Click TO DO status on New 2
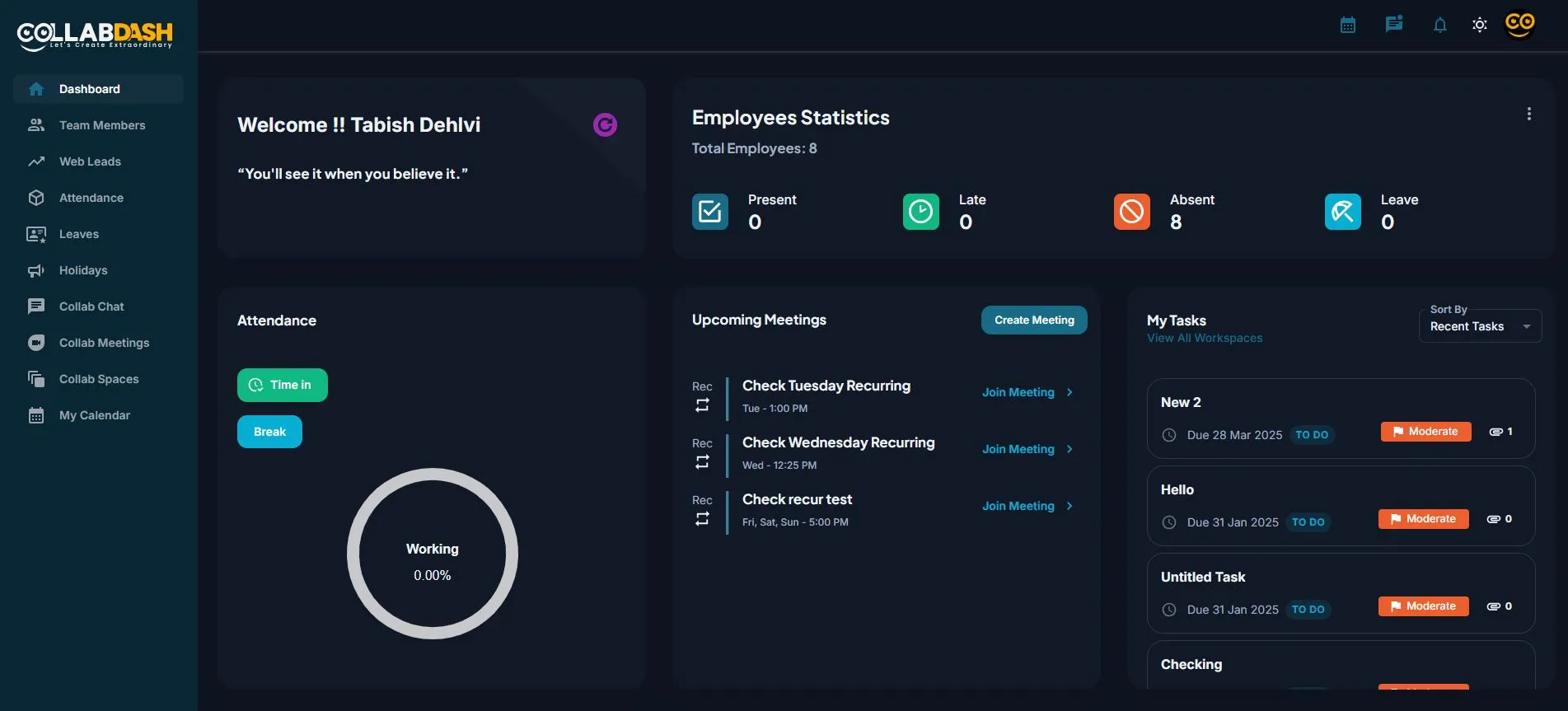Image resolution: width=1568 pixels, height=711 pixels. 1312,435
